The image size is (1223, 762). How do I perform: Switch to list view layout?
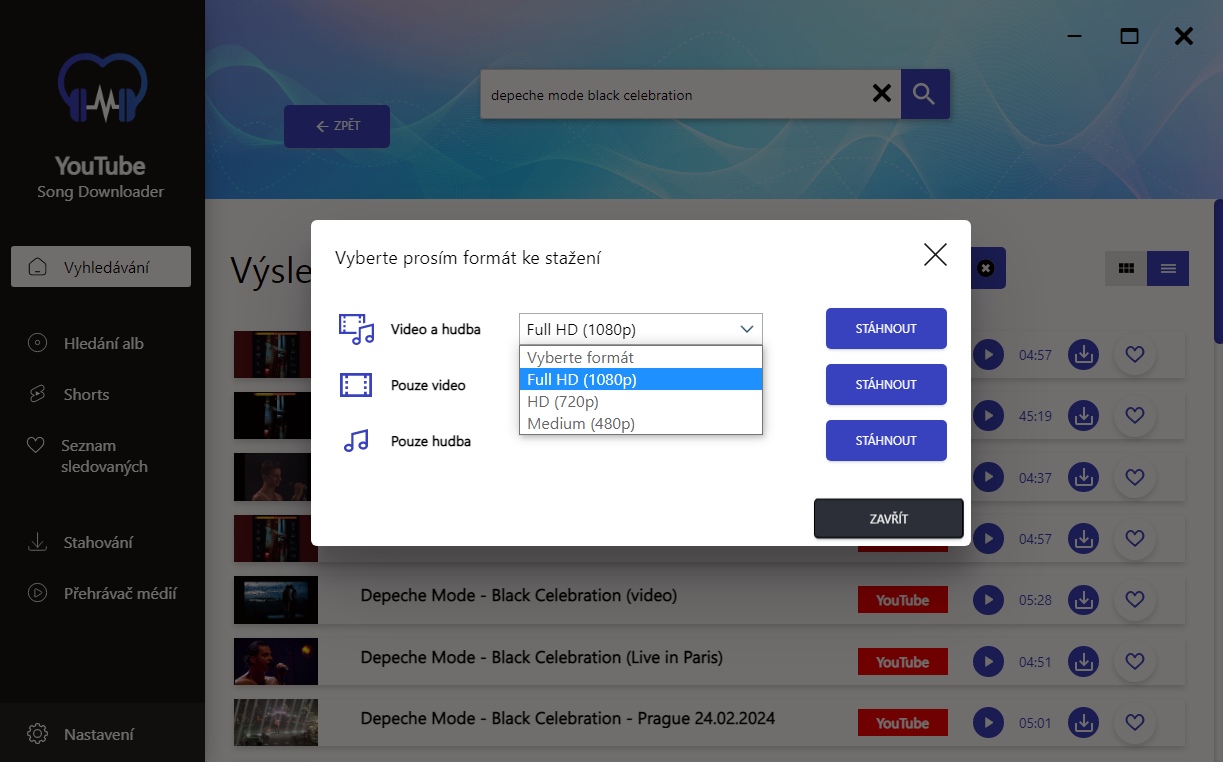[x=1168, y=268]
